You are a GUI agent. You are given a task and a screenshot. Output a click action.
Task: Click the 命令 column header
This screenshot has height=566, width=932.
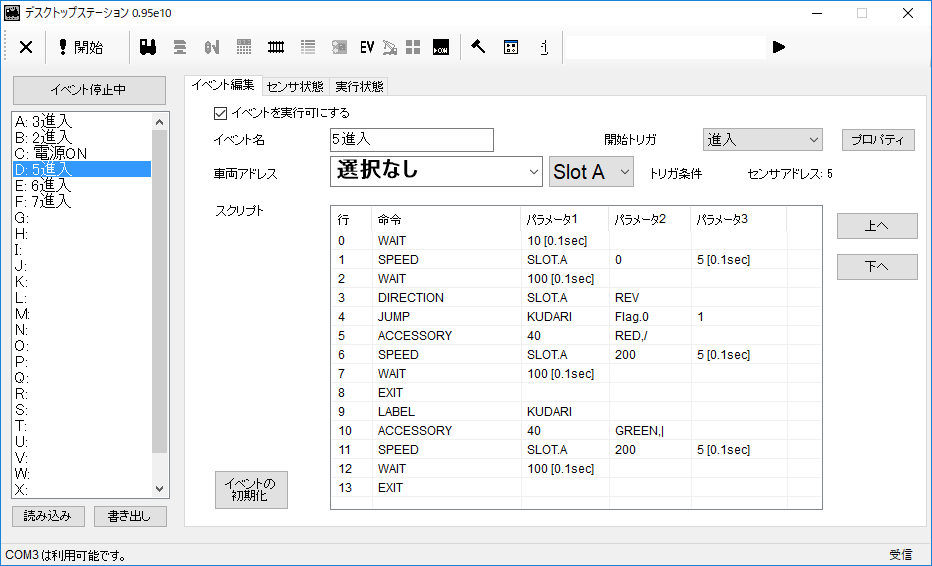click(446, 219)
